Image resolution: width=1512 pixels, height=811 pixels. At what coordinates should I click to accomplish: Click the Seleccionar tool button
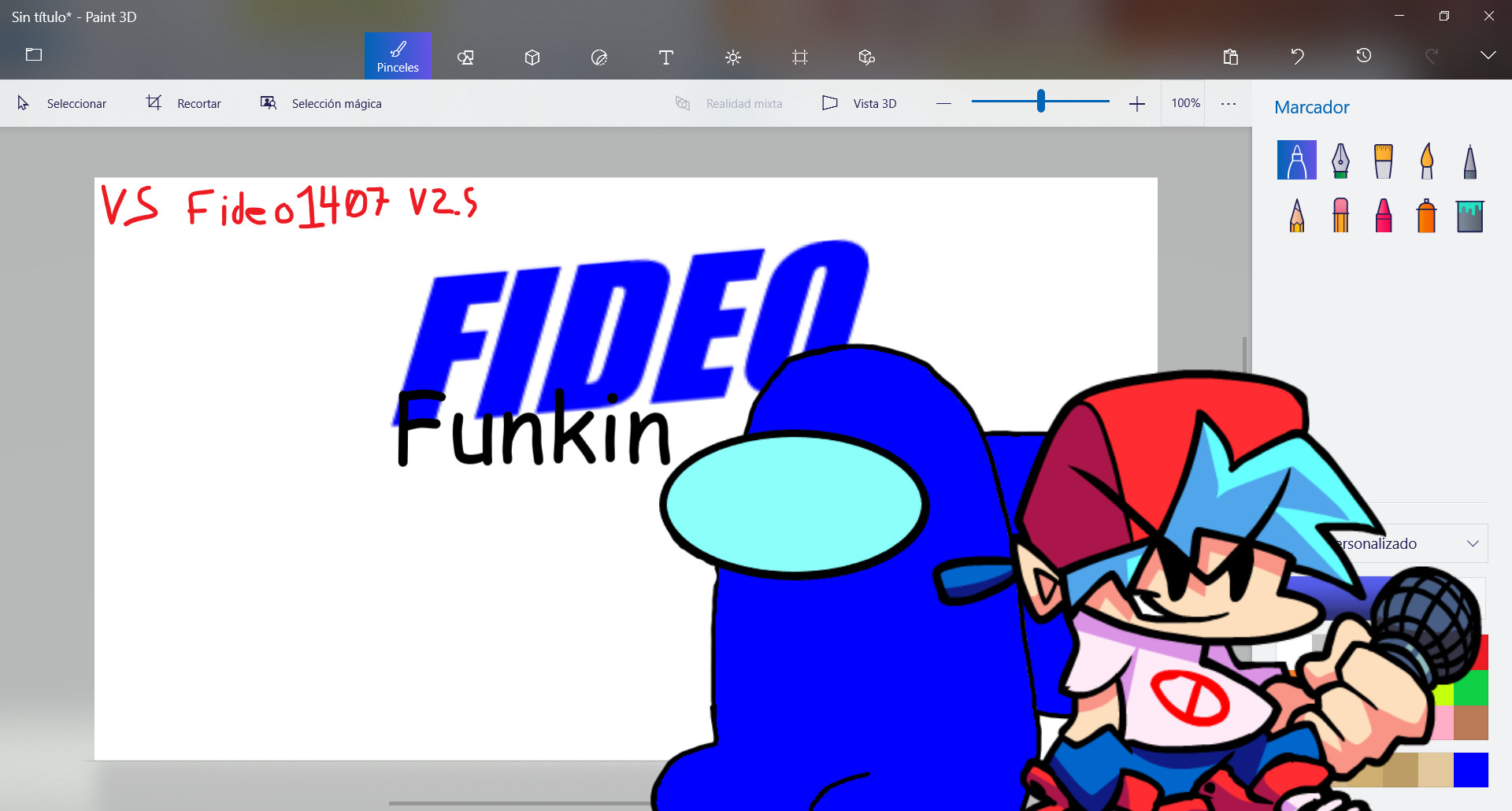(x=61, y=103)
